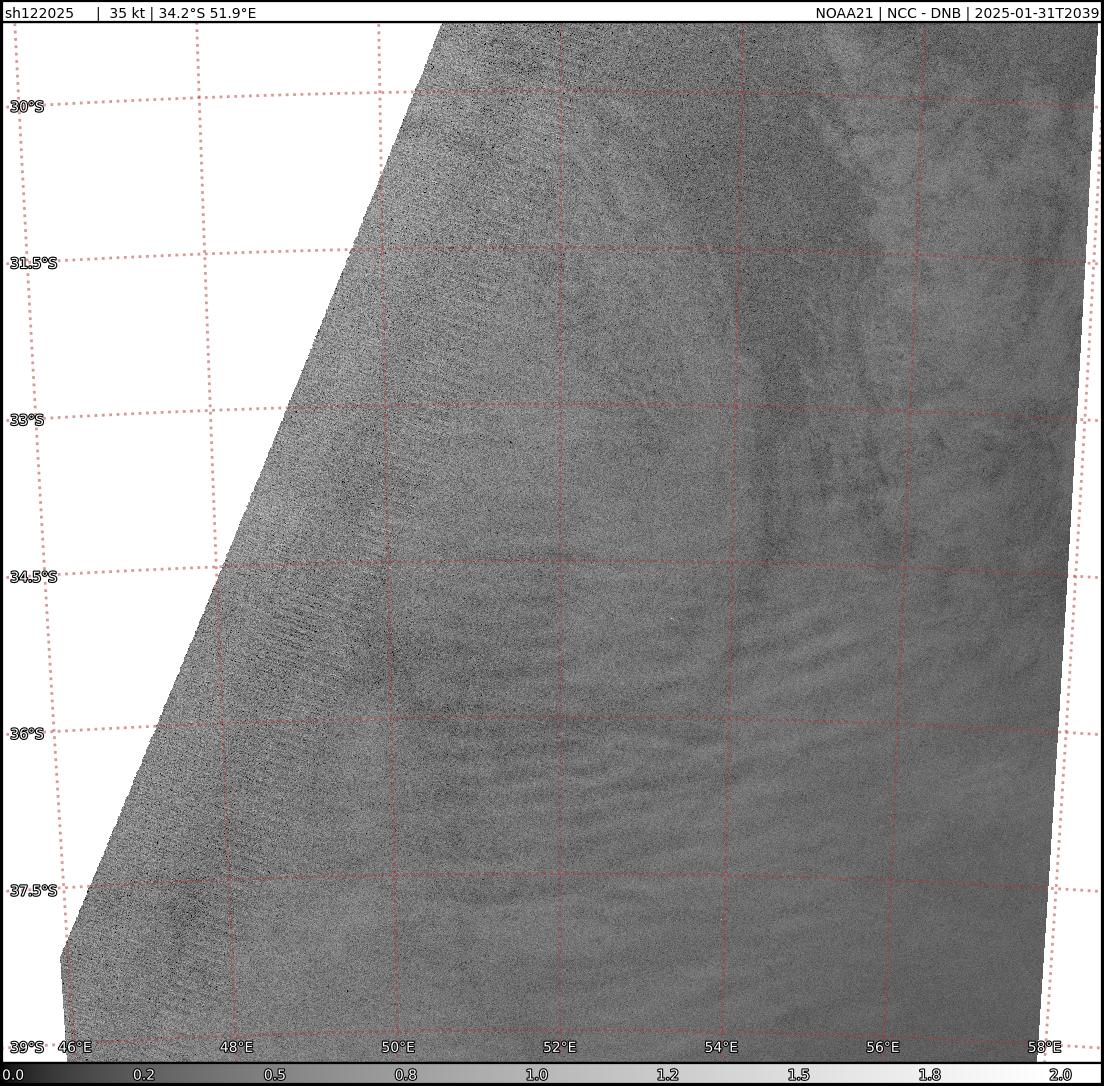Screen dimensions: 1104x1086
Task: Select the 37.5°S latitude label
Action: click(x=33, y=891)
